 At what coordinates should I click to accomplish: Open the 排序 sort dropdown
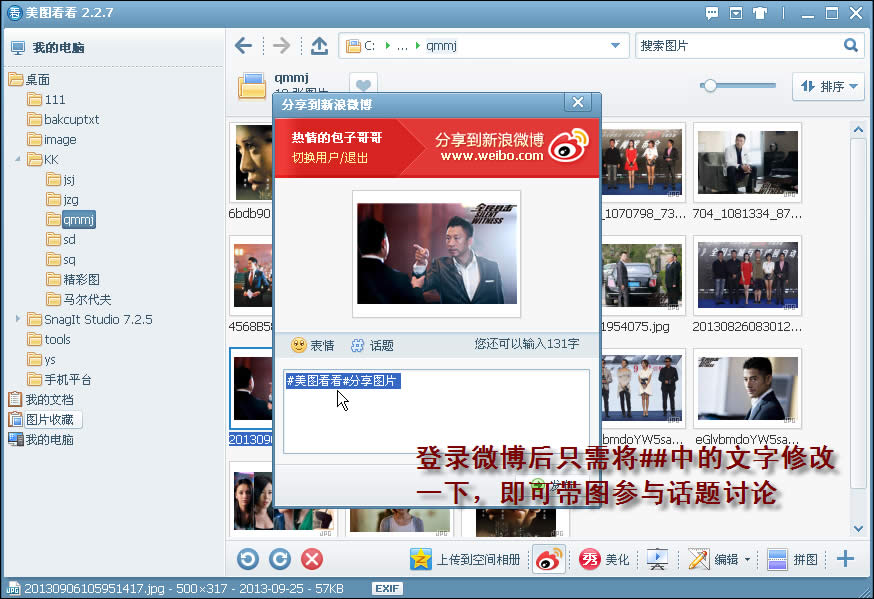[828, 86]
